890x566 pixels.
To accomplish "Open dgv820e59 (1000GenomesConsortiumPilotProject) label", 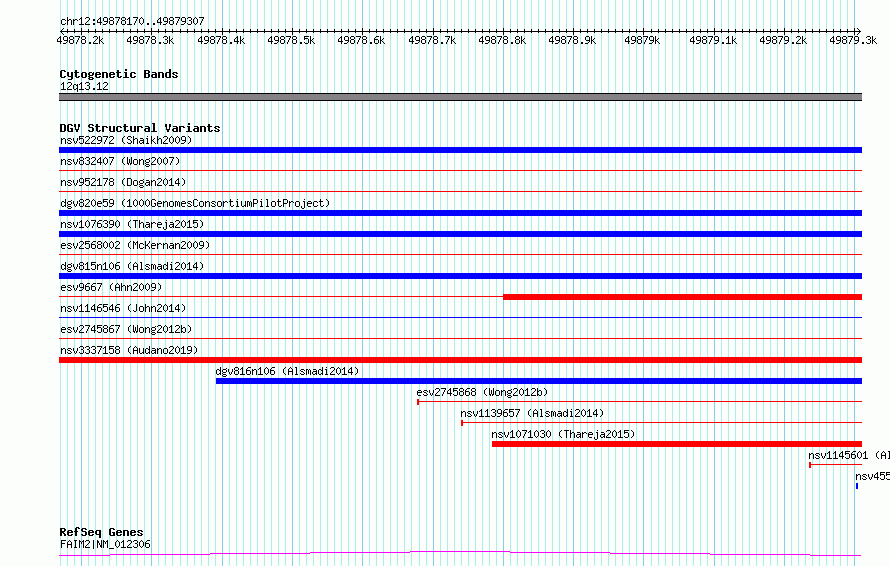I will 195,203.
